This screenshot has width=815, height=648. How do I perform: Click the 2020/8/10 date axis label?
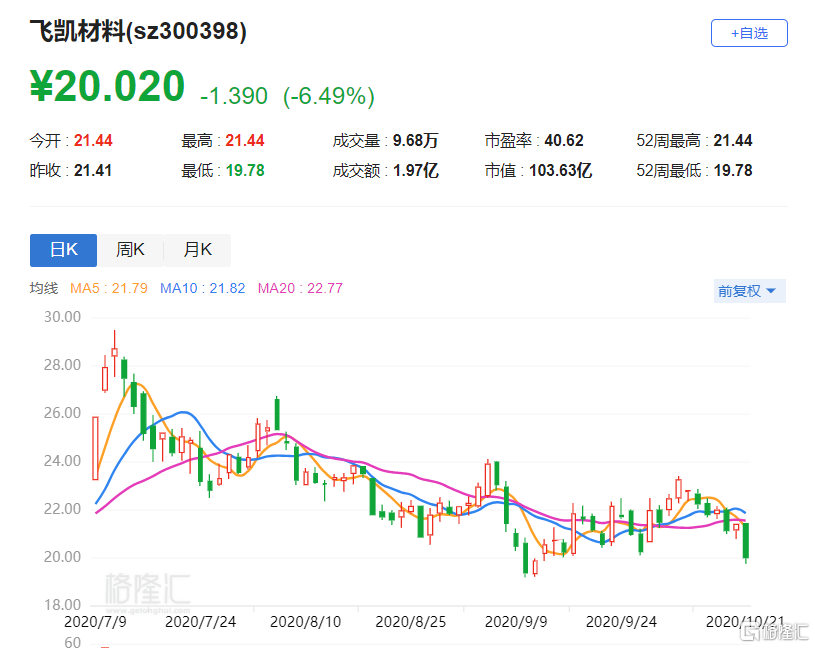click(x=306, y=622)
